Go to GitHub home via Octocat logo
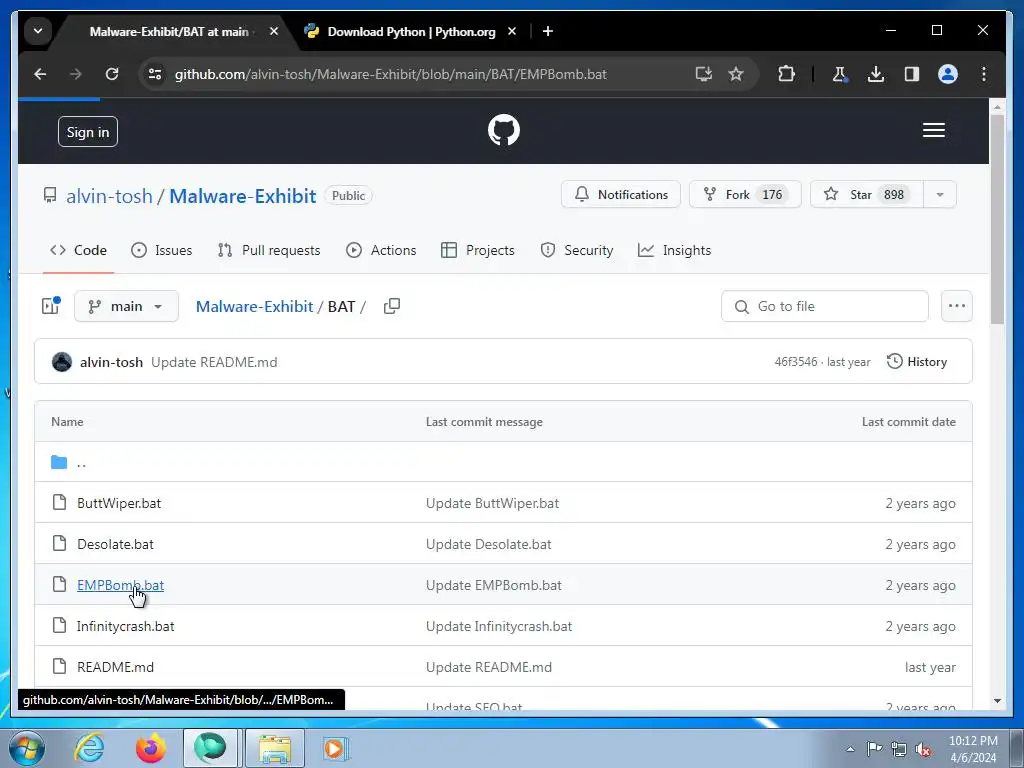 click(504, 130)
